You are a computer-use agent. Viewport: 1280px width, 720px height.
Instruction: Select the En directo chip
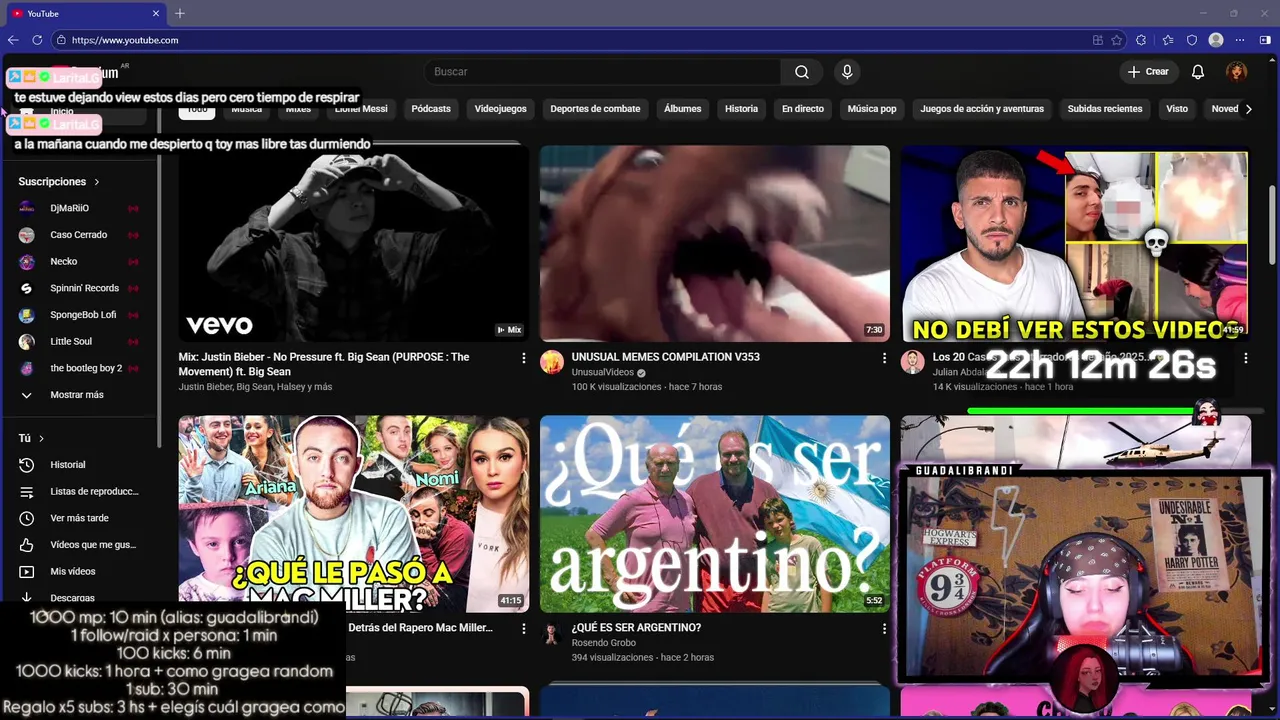pos(803,109)
